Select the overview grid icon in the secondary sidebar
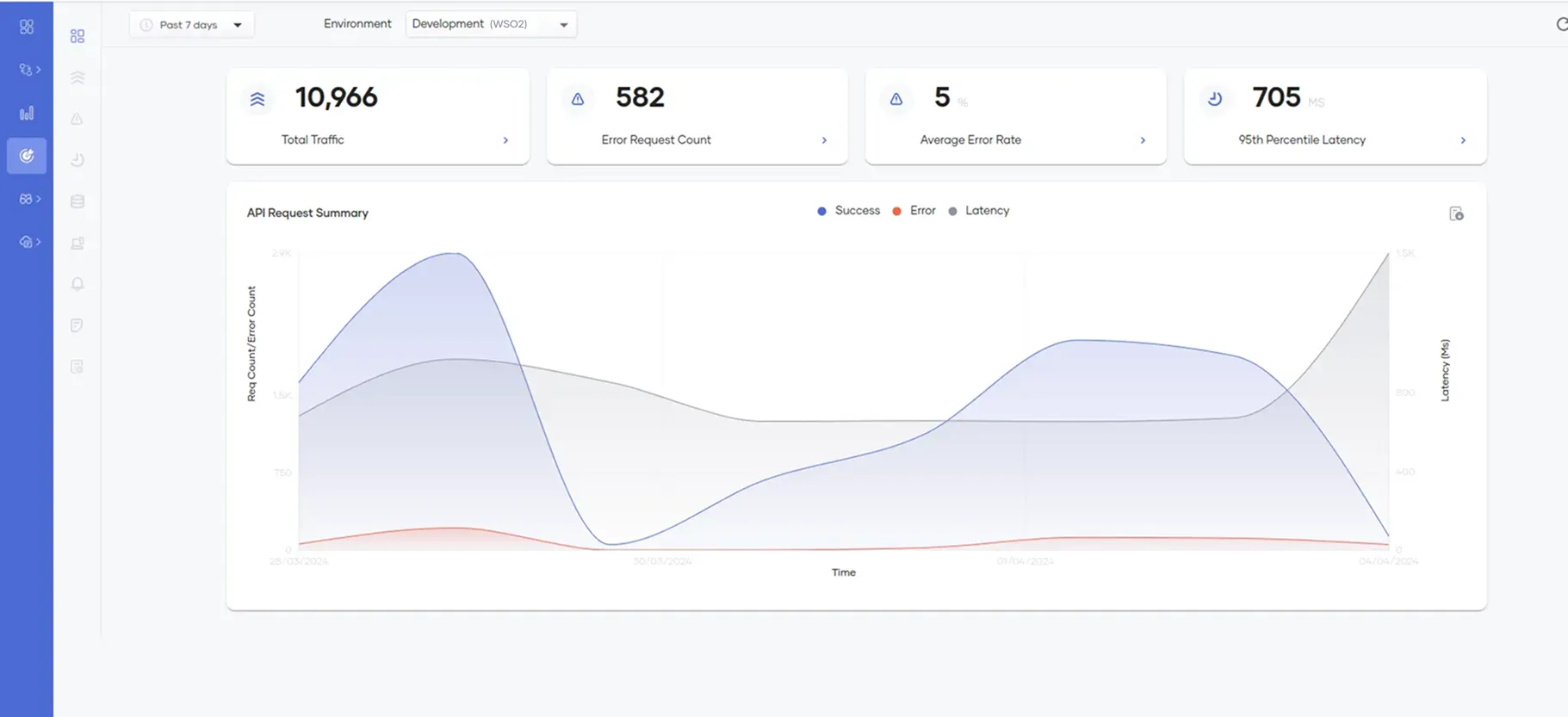 tap(77, 36)
